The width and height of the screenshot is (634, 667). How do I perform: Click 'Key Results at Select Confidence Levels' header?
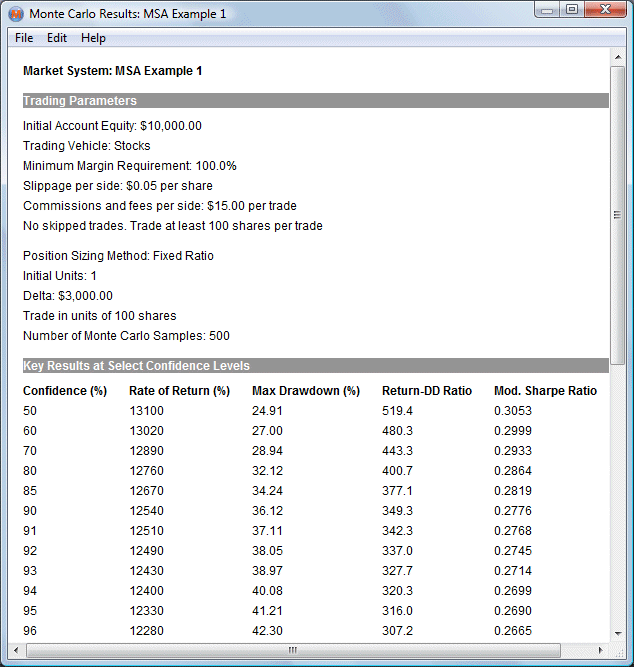(x=316, y=366)
